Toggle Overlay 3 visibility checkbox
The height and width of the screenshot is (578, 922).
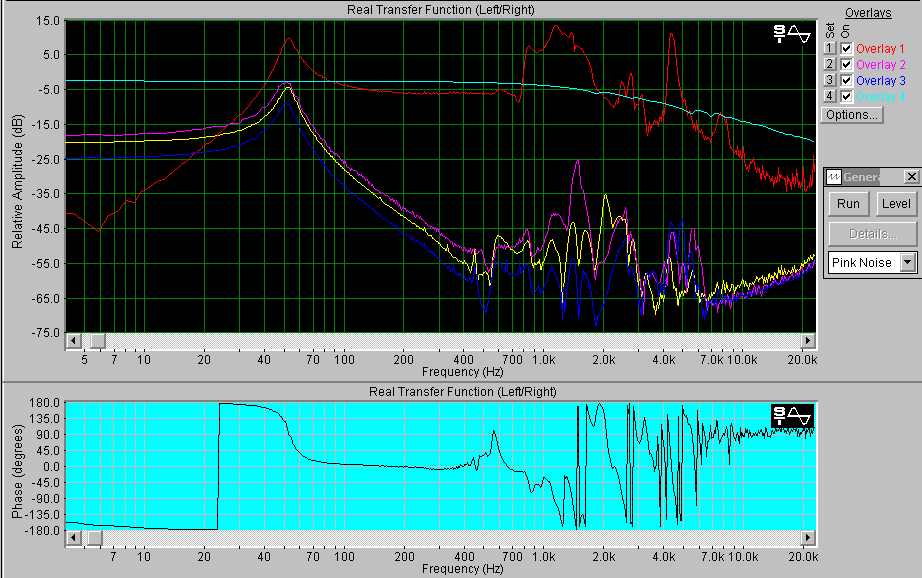846,80
